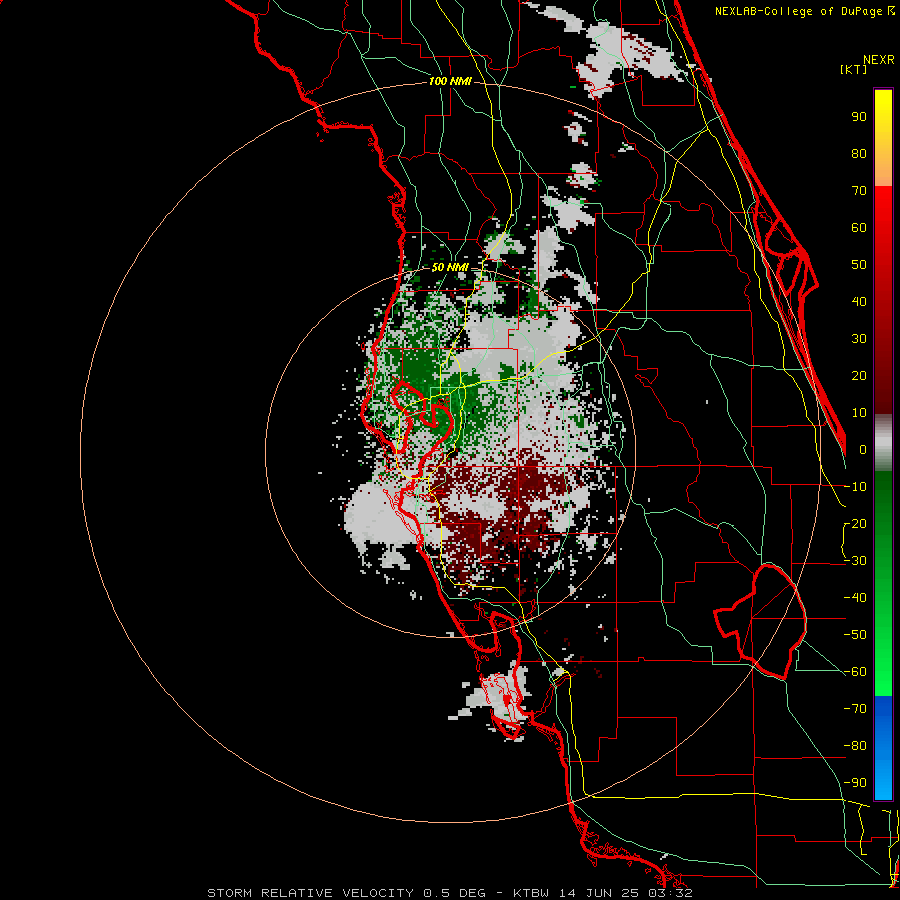
Task: Select the positive 70 scale value
Action: (859, 191)
